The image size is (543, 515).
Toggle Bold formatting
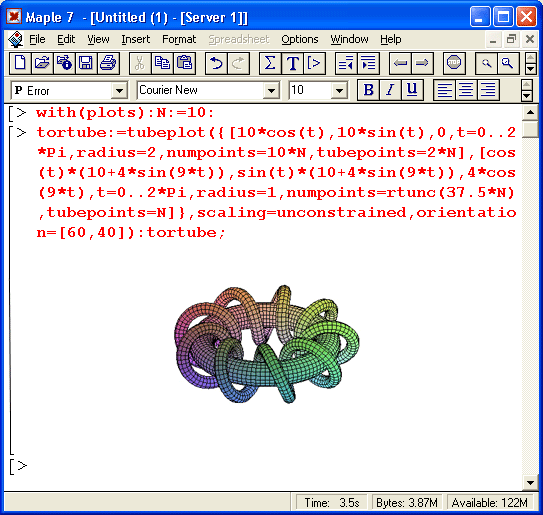click(368, 90)
